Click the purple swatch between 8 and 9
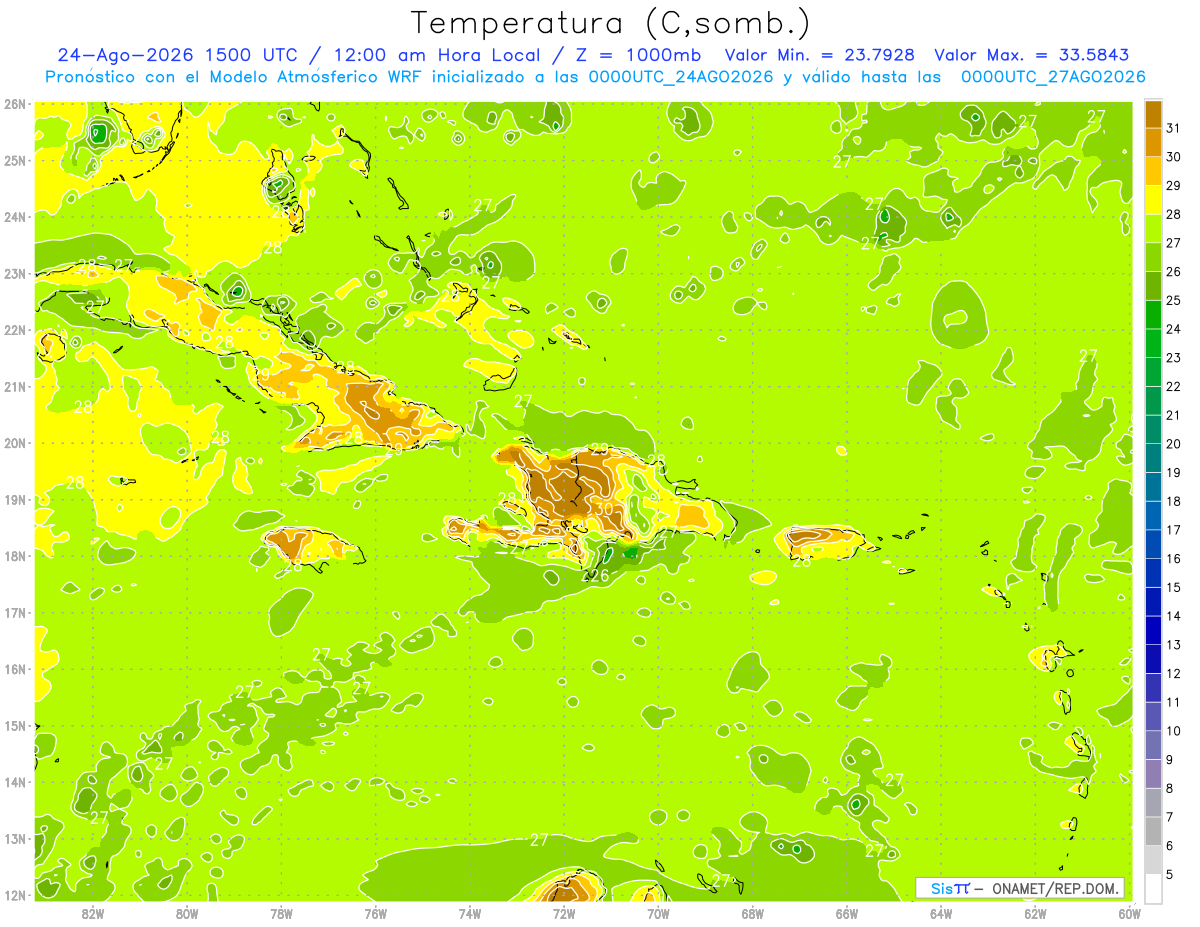1200x927 pixels. (x=1153, y=775)
